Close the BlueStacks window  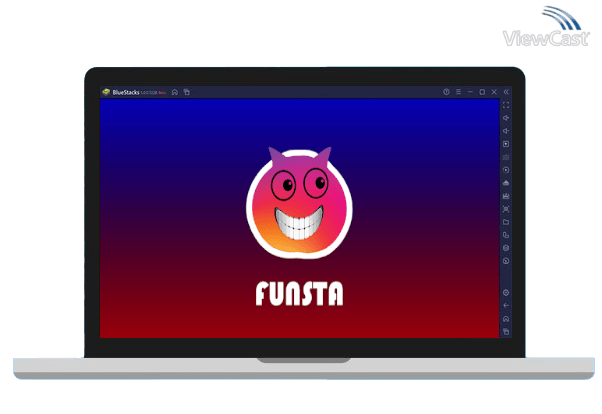pyautogui.click(x=494, y=92)
